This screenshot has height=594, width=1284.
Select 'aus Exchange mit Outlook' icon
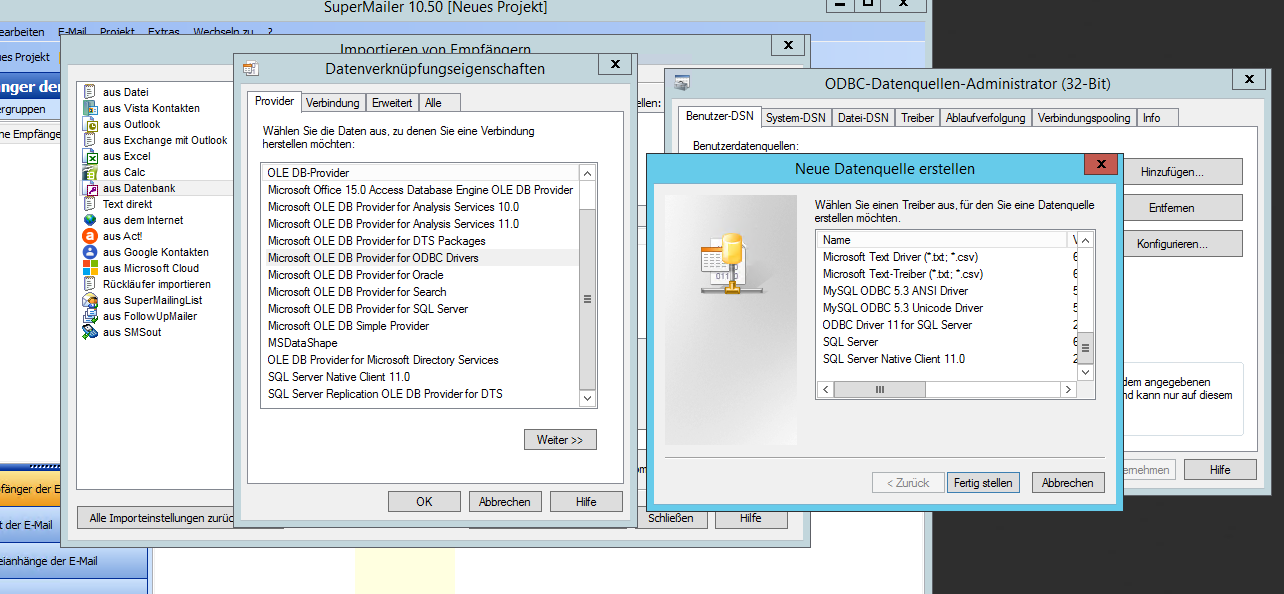pyautogui.click(x=90, y=140)
